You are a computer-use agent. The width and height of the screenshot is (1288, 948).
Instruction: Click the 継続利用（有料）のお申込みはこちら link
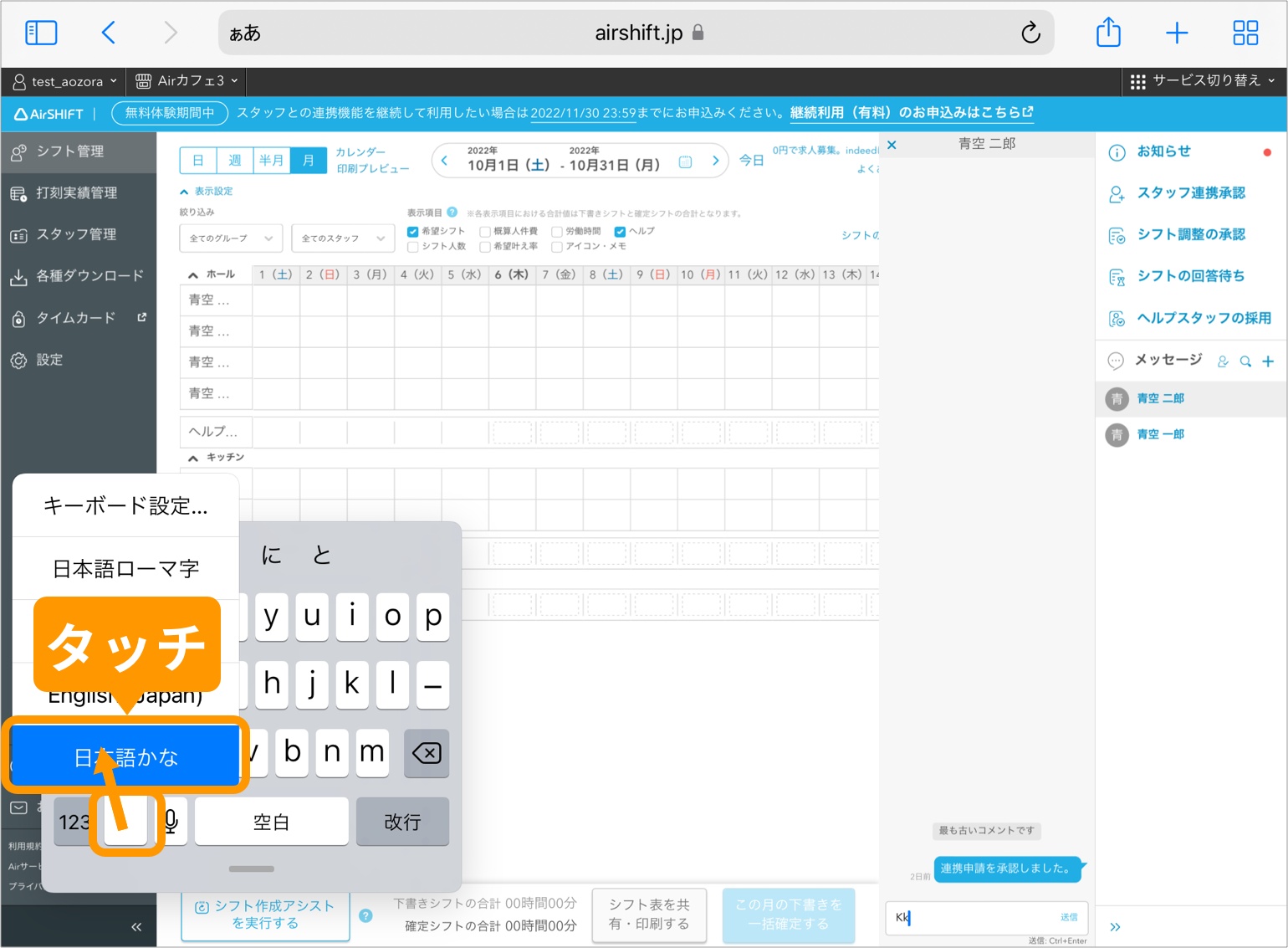coord(912,113)
